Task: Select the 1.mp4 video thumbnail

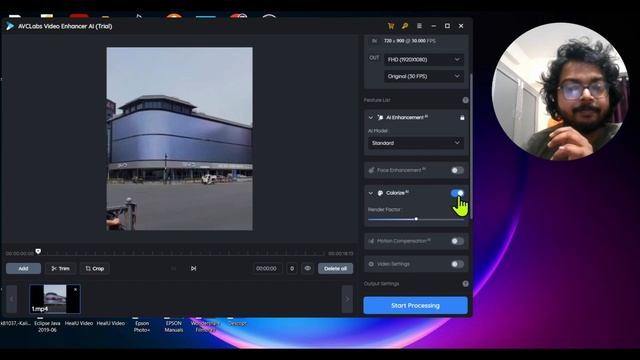Action: (x=55, y=299)
